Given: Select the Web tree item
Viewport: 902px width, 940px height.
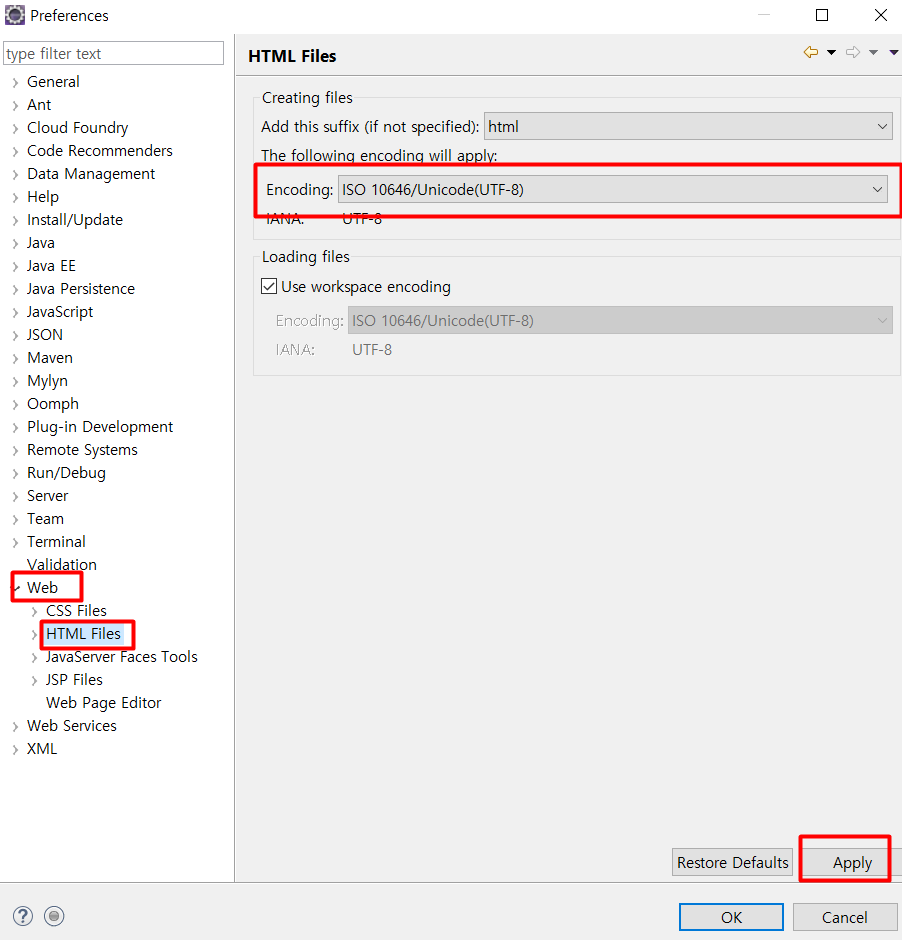Looking at the screenshot, I should (x=43, y=588).
